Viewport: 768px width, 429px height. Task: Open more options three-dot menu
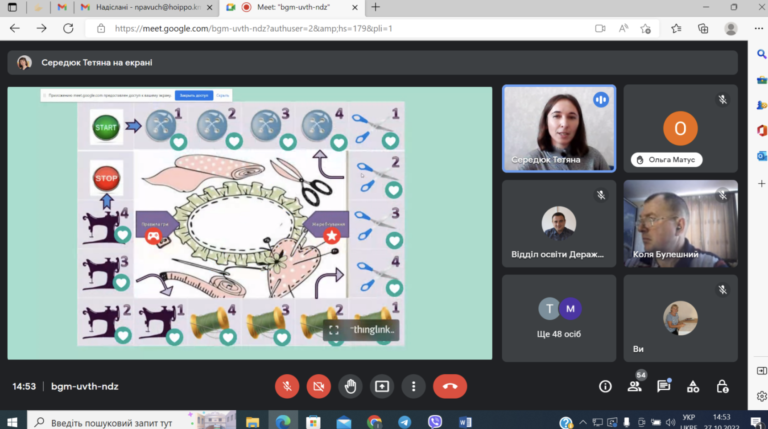tap(413, 386)
